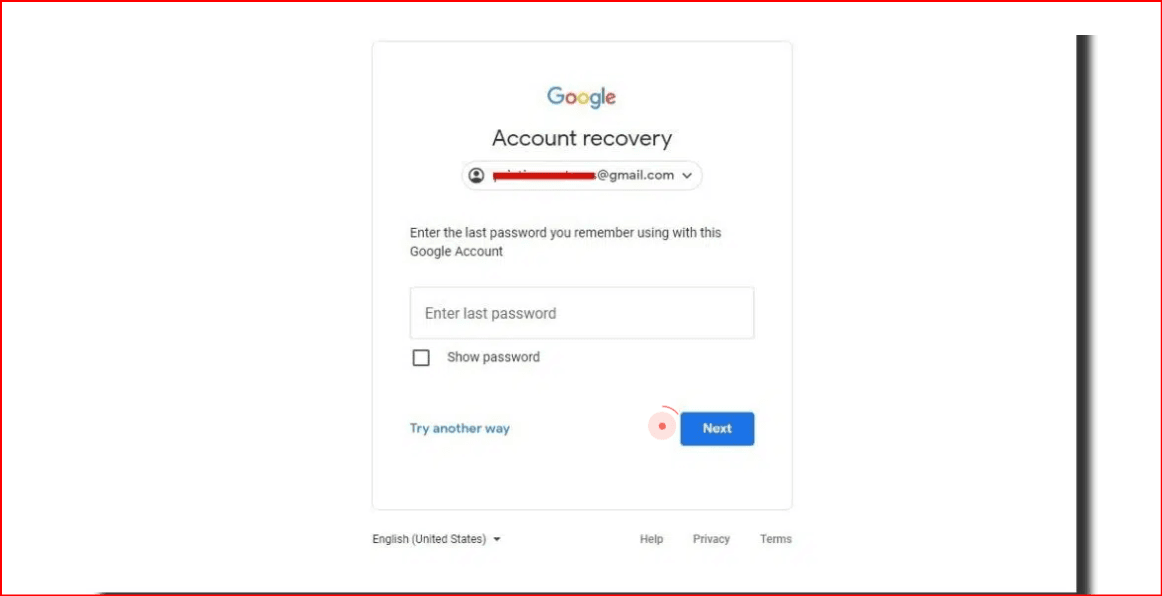Click the account avatar icon

(477, 176)
